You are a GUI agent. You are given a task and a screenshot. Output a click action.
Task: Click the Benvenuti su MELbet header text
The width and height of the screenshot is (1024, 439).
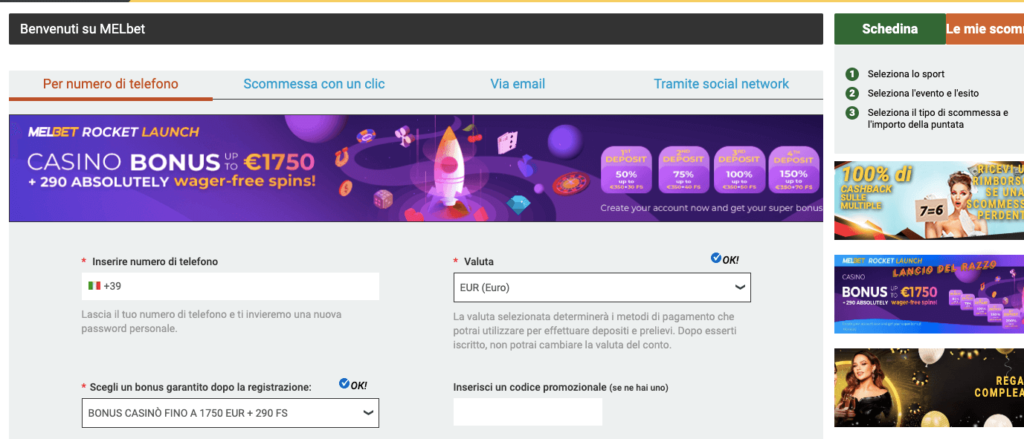click(x=82, y=29)
